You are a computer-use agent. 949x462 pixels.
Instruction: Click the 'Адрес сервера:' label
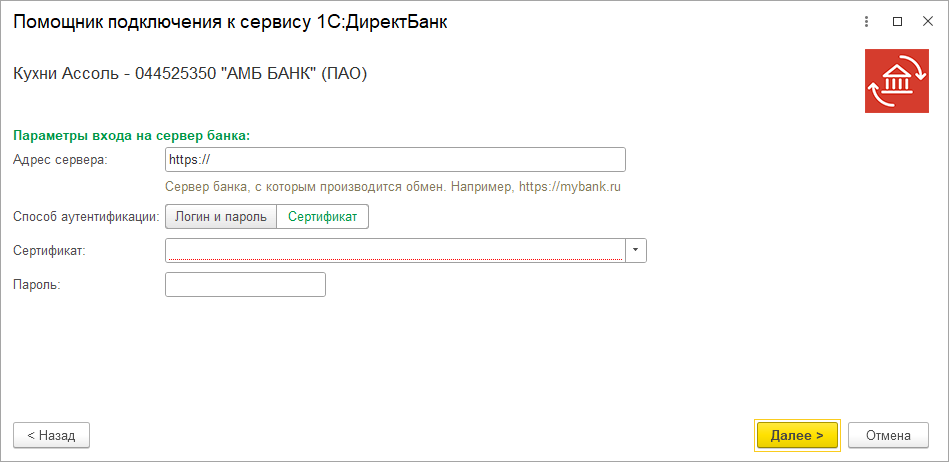coord(59,160)
